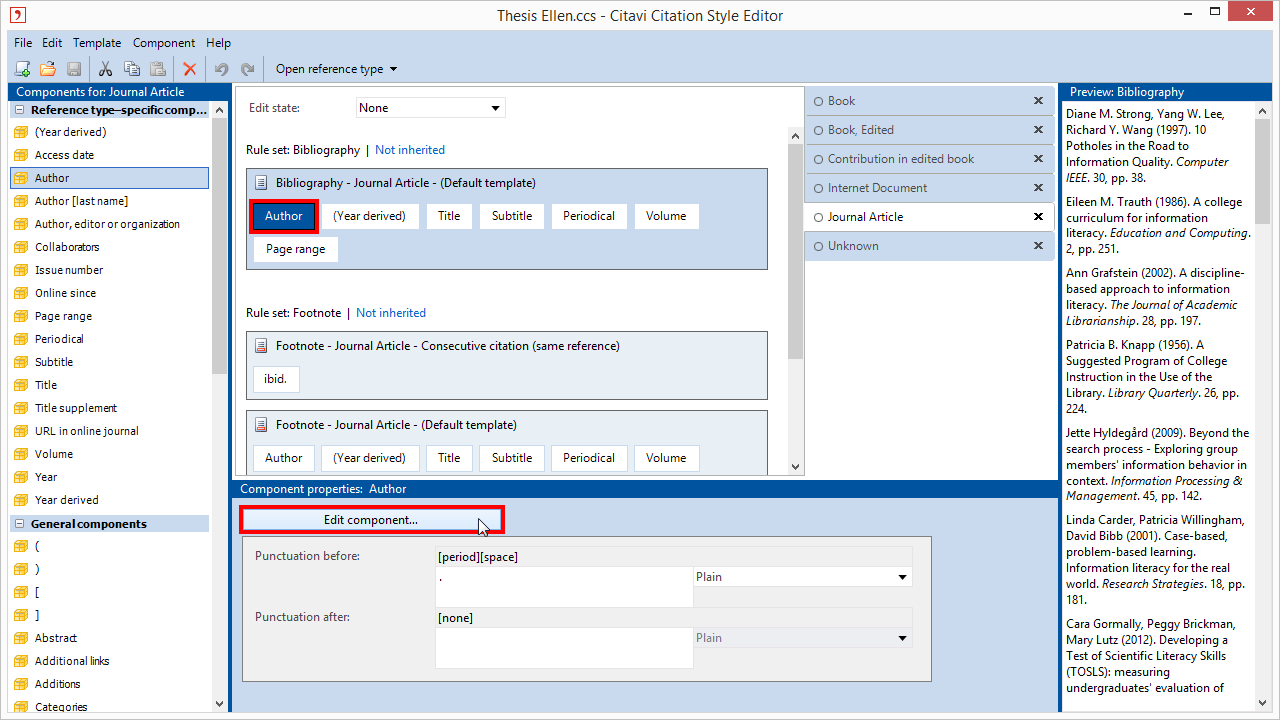The image size is (1280, 720).
Task: Open Punctuation before font style dropdown
Action: pyautogui.click(x=802, y=577)
